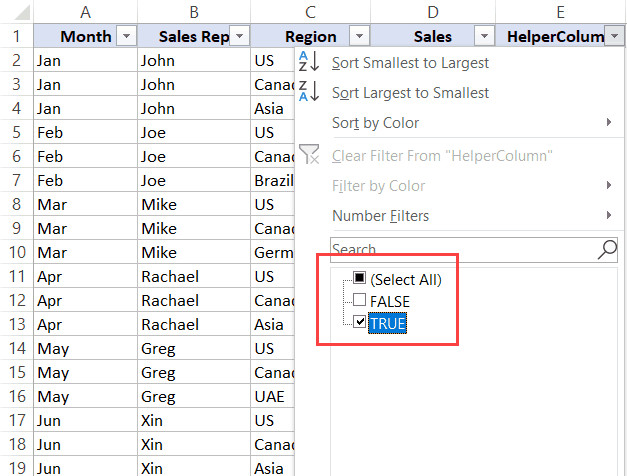Select row 10 header

[x=16, y=252]
